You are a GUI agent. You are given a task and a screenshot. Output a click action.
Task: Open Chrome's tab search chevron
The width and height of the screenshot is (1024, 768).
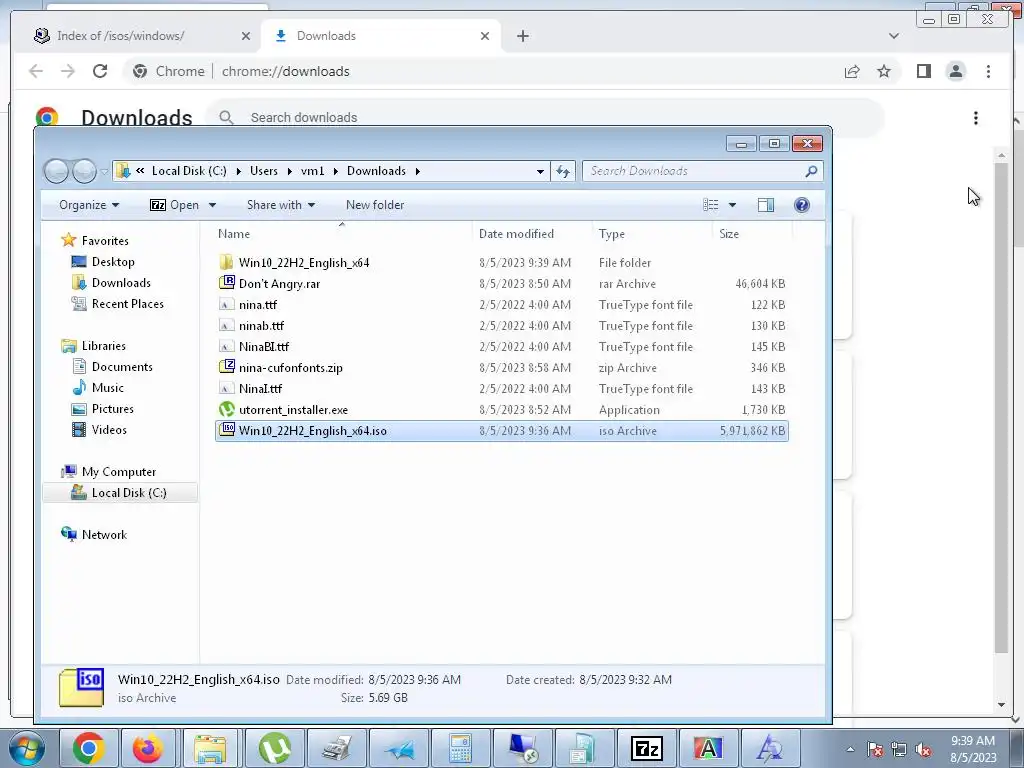point(893,36)
